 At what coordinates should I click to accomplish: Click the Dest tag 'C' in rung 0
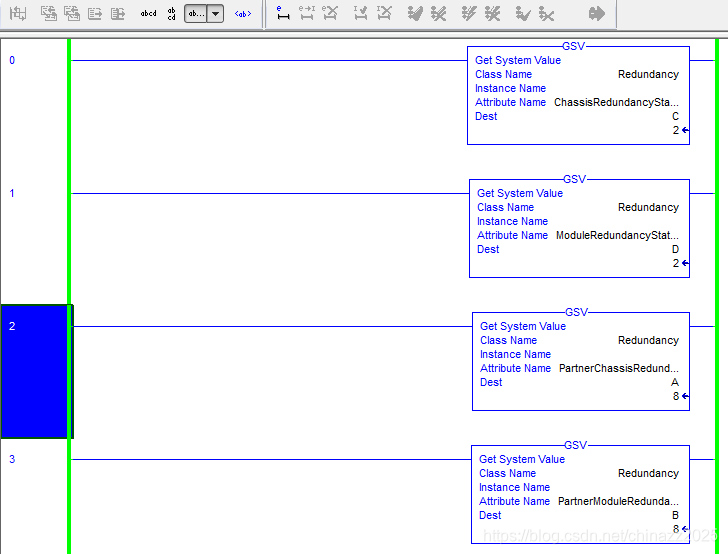[x=676, y=116]
